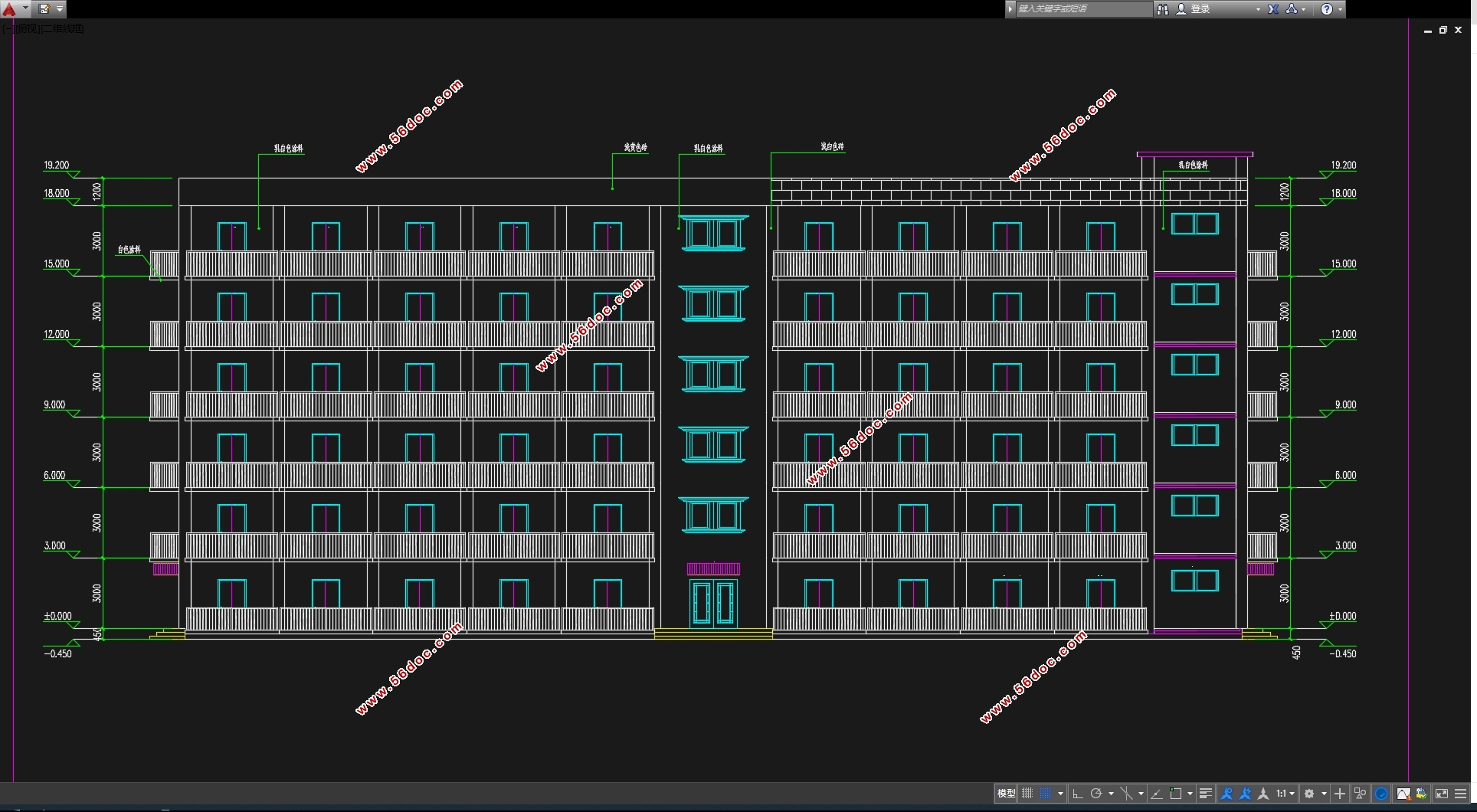Expand the object snap options arrow
The width and height of the screenshot is (1477, 812).
click(x=1190, y=794)
